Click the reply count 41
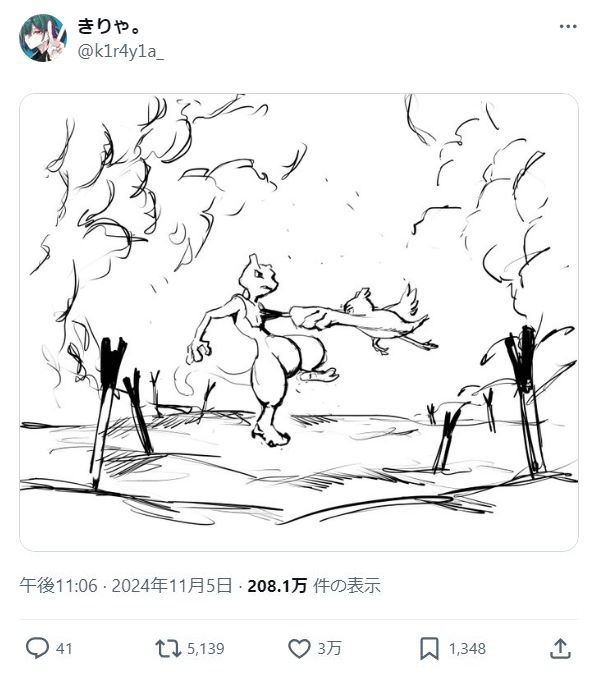598x684 pixels. (64, 649)
